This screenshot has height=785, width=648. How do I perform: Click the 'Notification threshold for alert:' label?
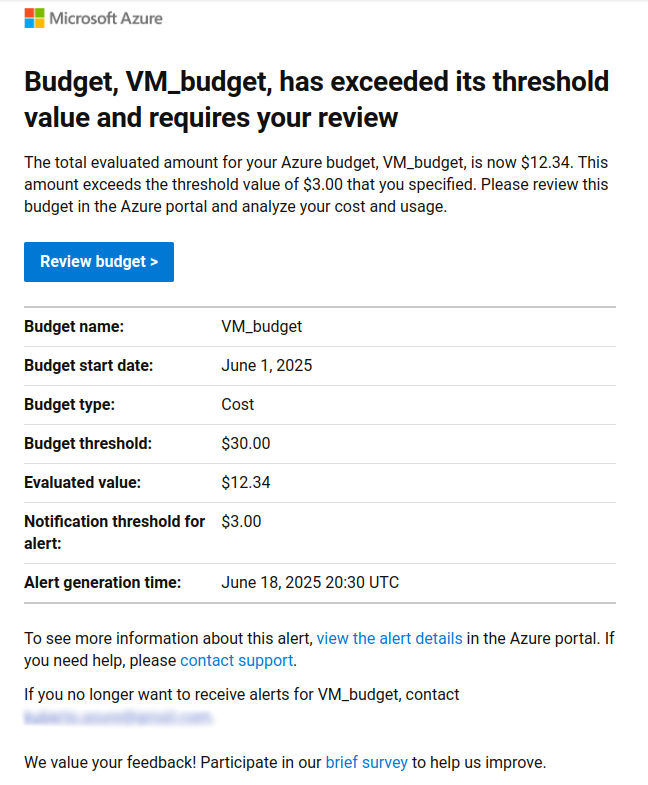coord(114,532)
